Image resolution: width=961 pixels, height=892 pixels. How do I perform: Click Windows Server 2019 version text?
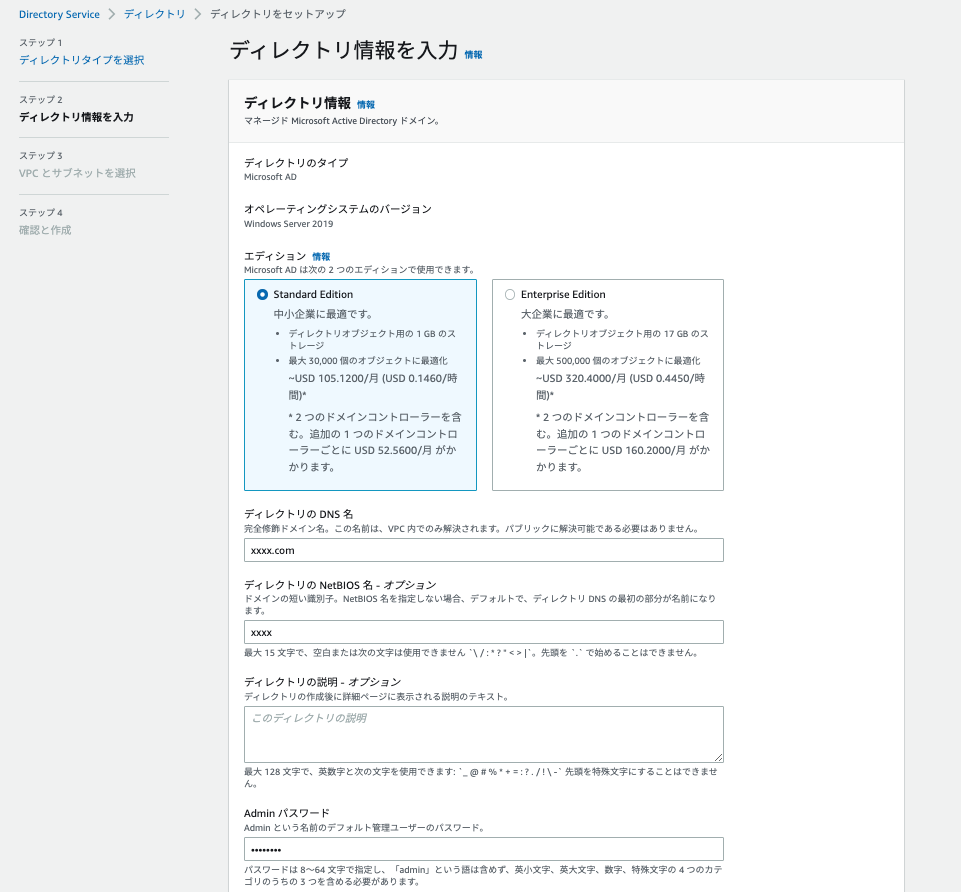coord(289,224)
